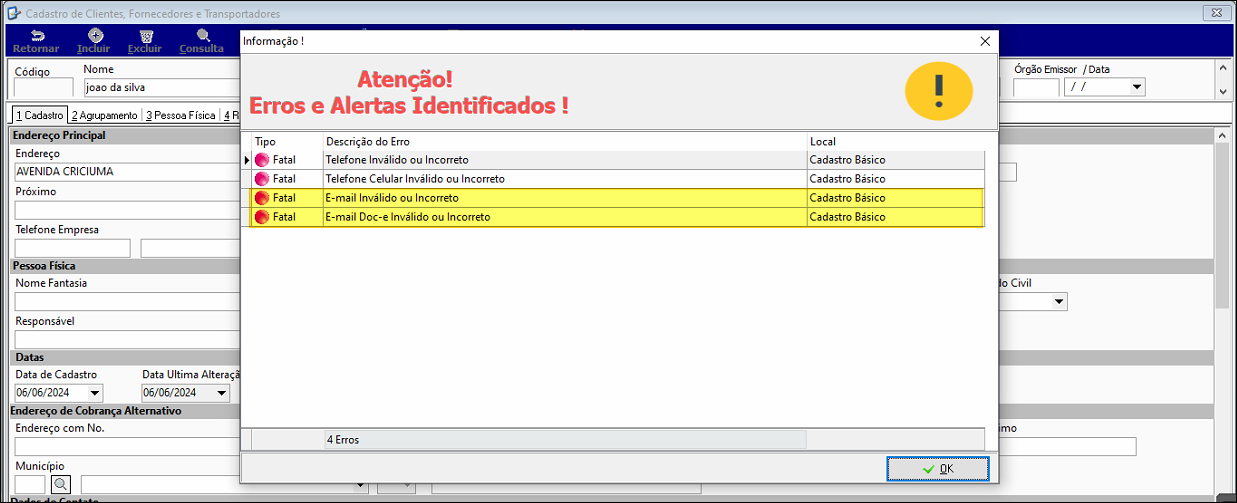Click Cadastro Básico in the Telefone Inválido row

(847, 160)
